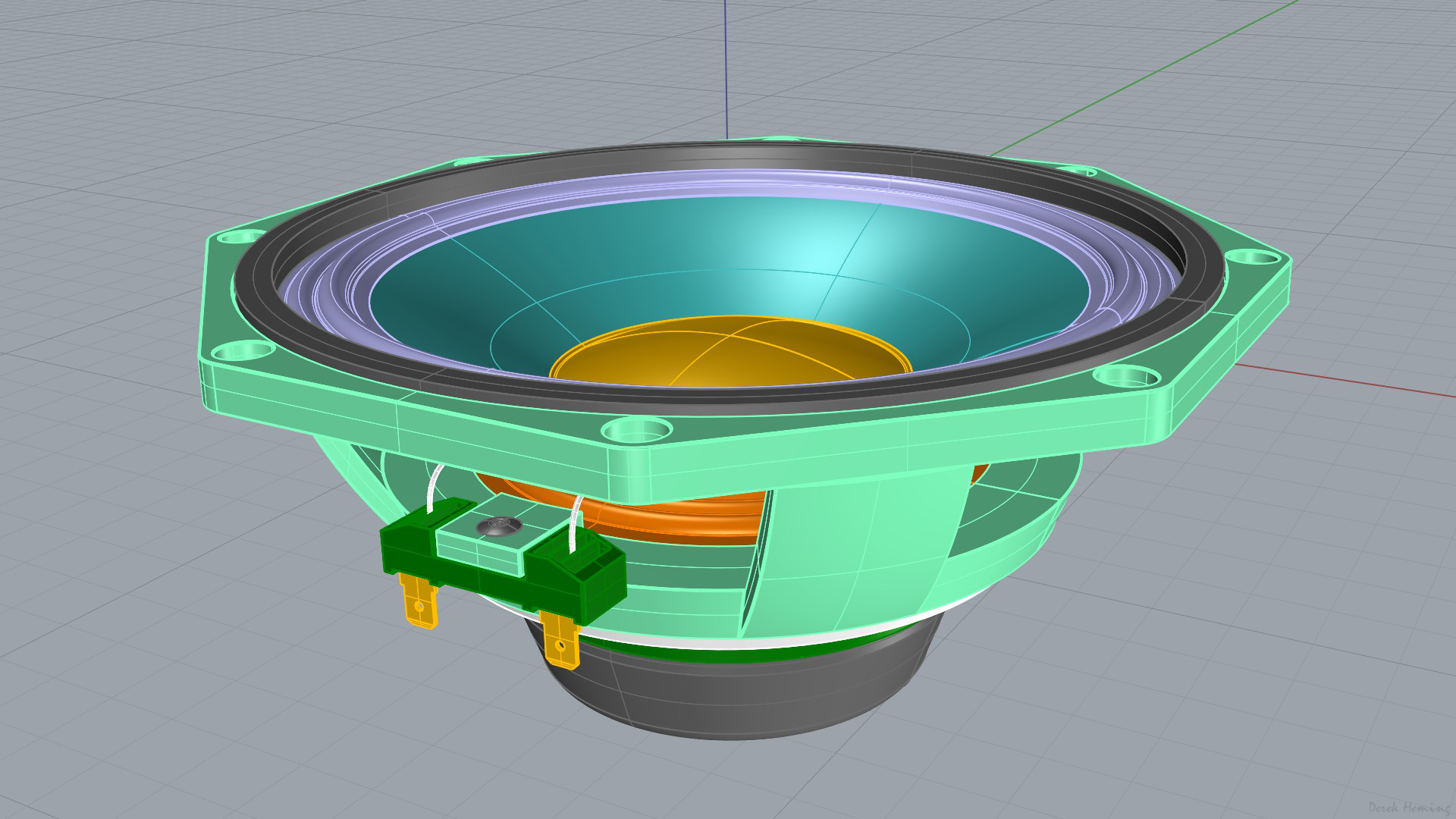Click the front-center mounting hole on flange
This screenshot has height=819, width=1456.
(637, 431)
